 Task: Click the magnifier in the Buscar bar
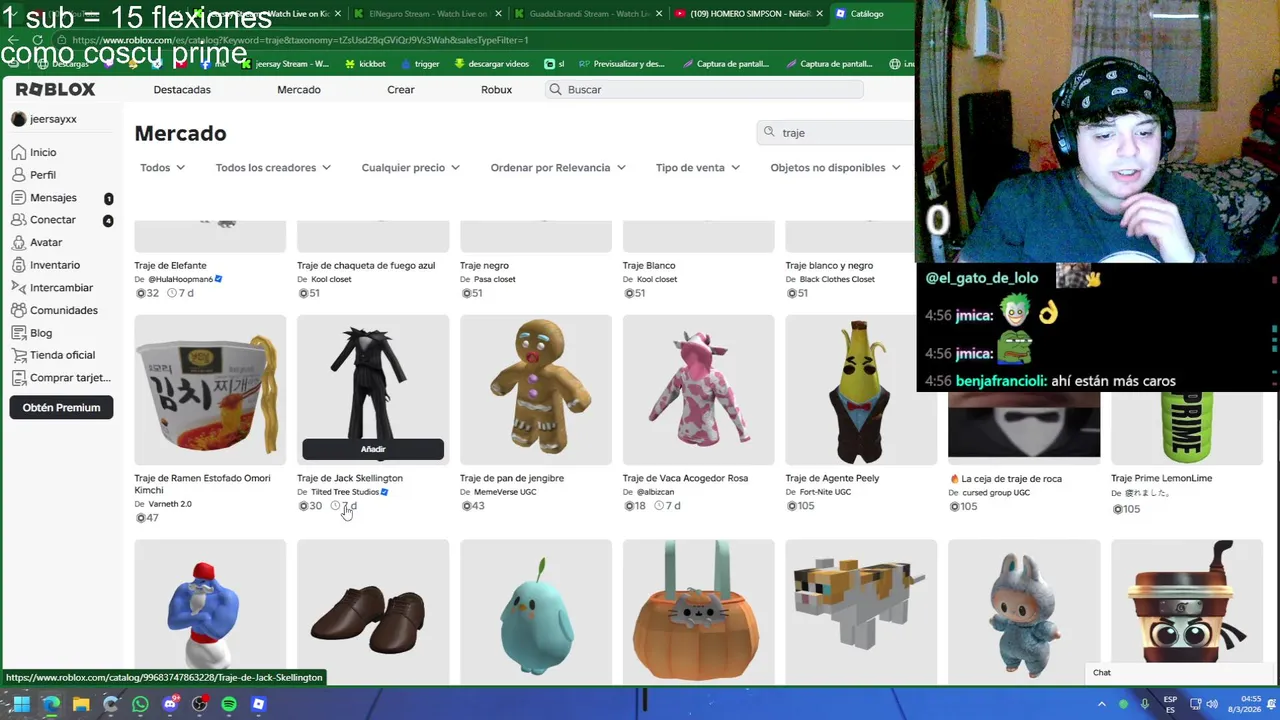pyautogui.click(x=555, y=90)
